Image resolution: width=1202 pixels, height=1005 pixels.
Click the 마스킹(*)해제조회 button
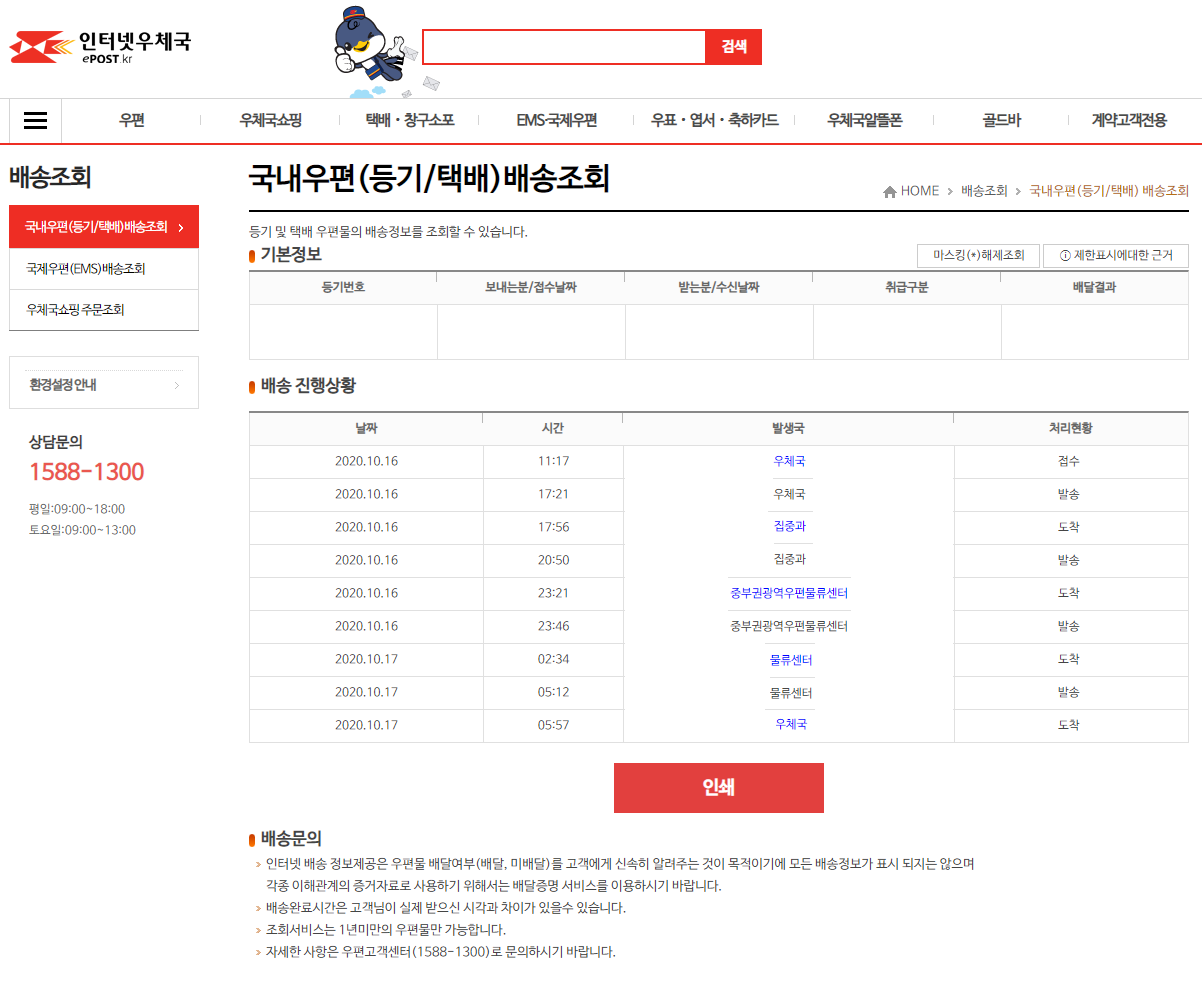click(x=978, y=256)
